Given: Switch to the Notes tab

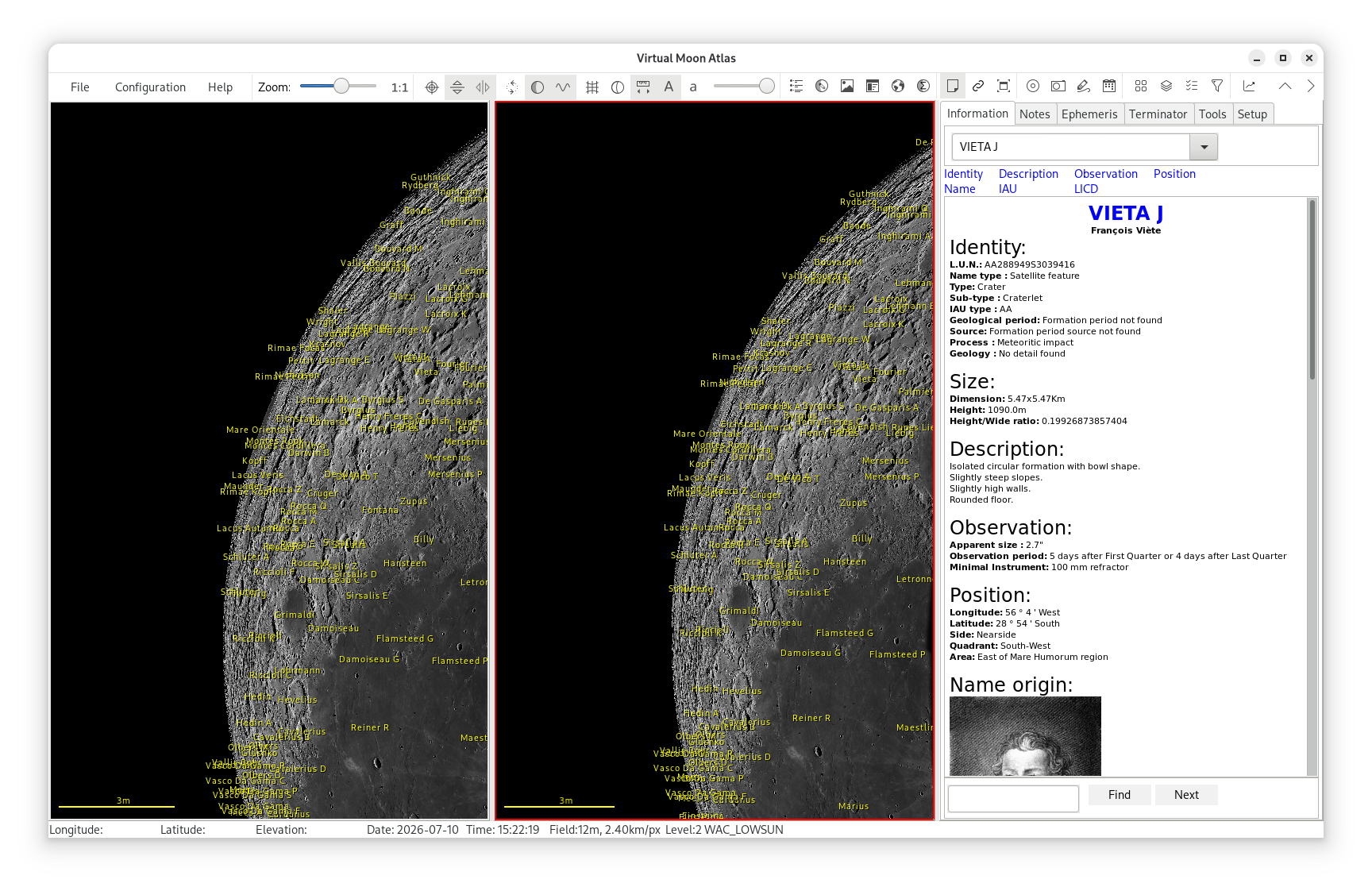Looking at the screenshot, I should [x=1035, y=114].
